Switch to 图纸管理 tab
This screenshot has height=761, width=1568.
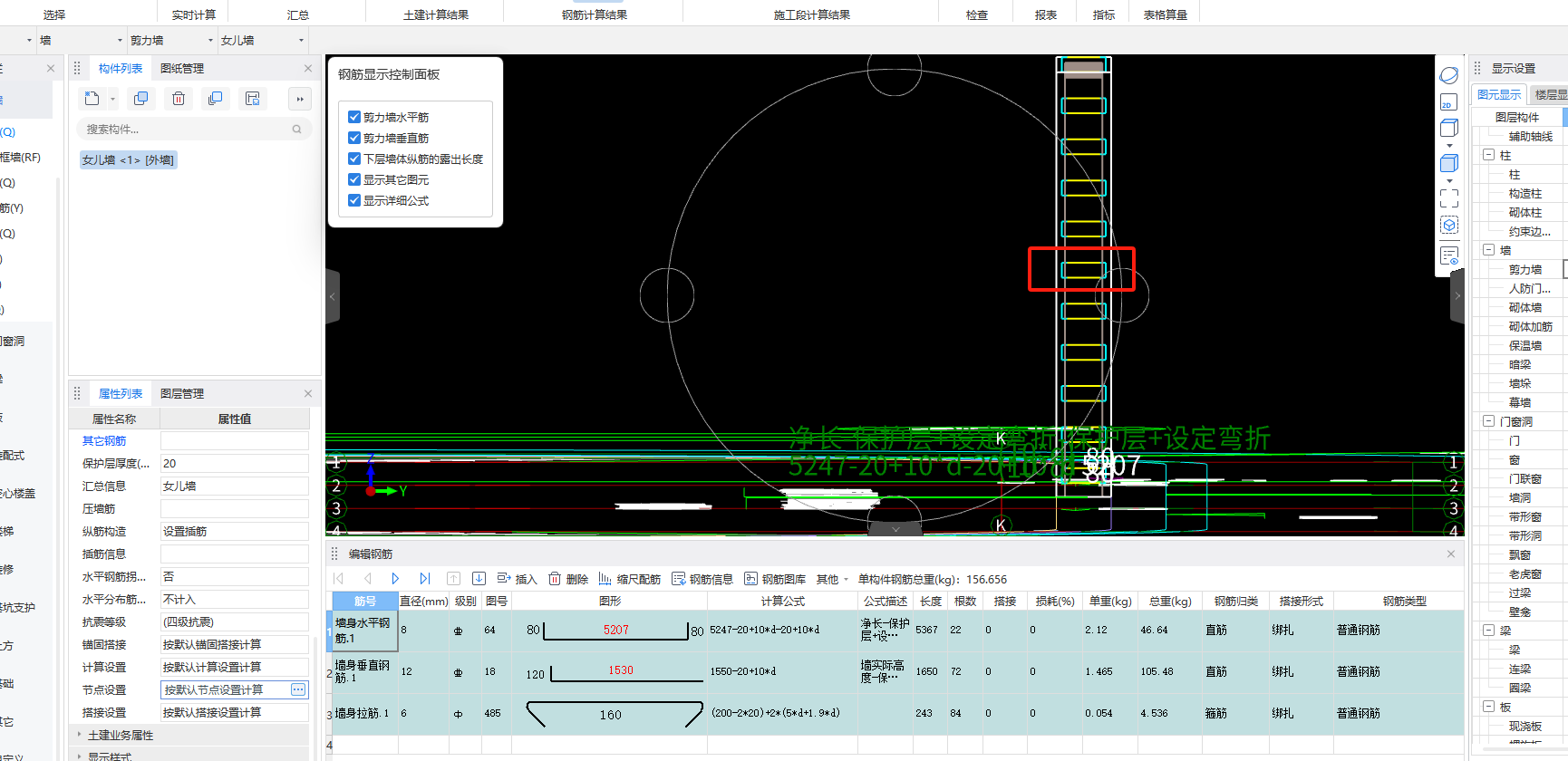[182, 68]
